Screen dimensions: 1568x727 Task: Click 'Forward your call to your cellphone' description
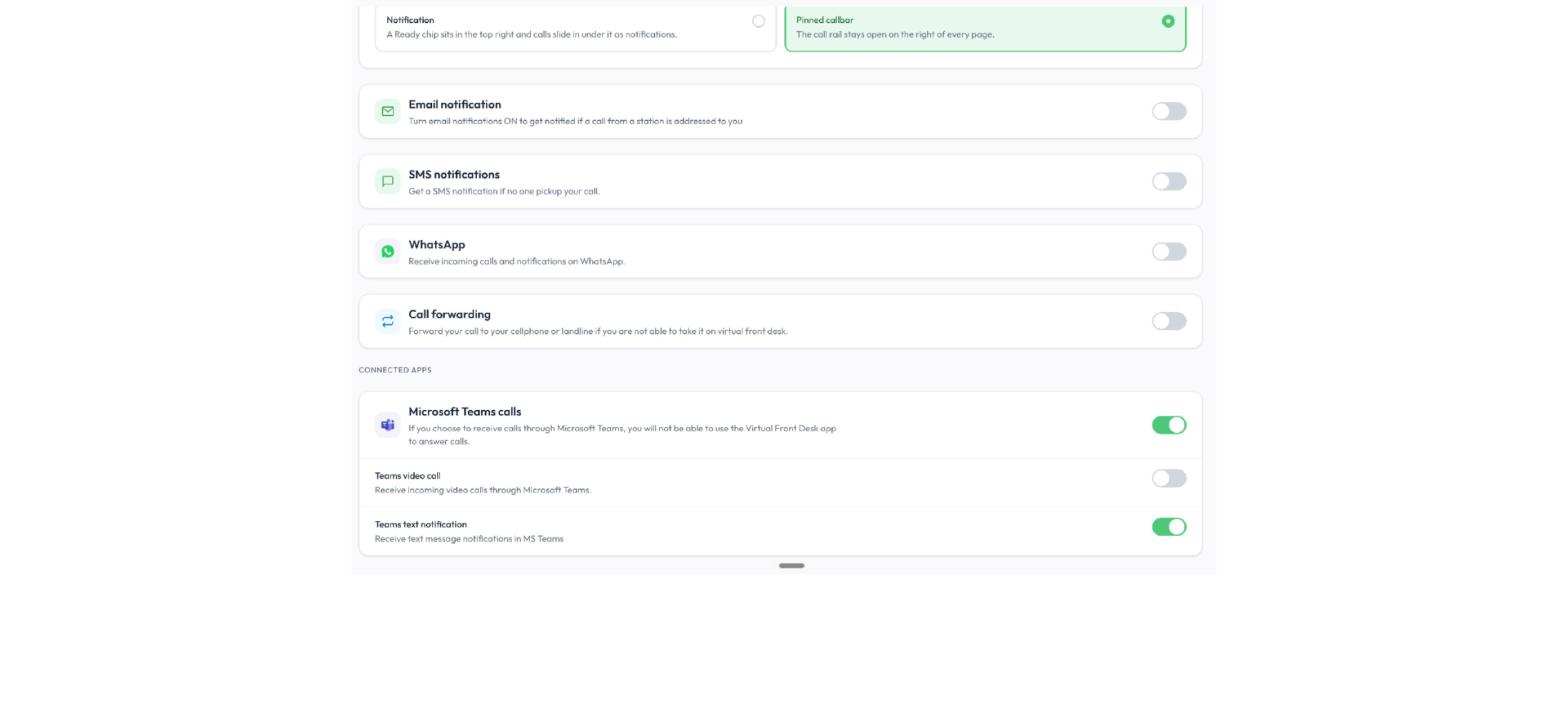pyautogui.click(x=598, y=331)
